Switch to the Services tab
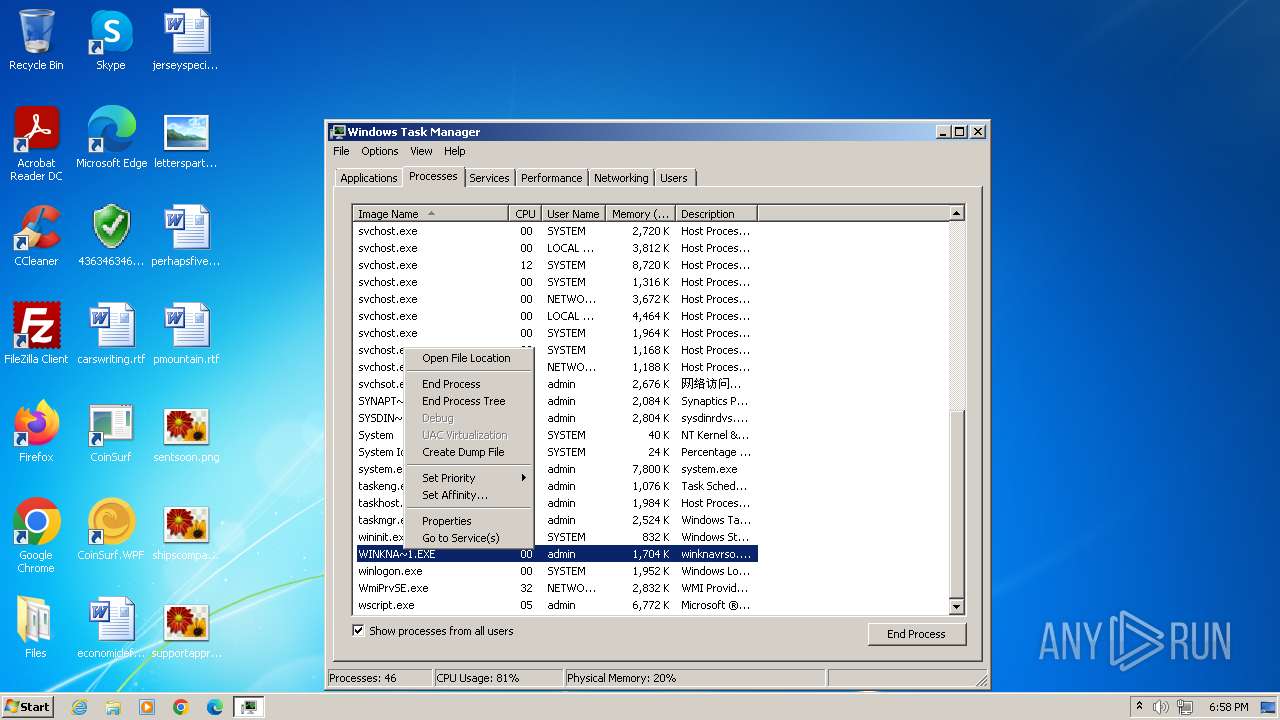Viewport: 1280px width, 720px height. point(489,178)
